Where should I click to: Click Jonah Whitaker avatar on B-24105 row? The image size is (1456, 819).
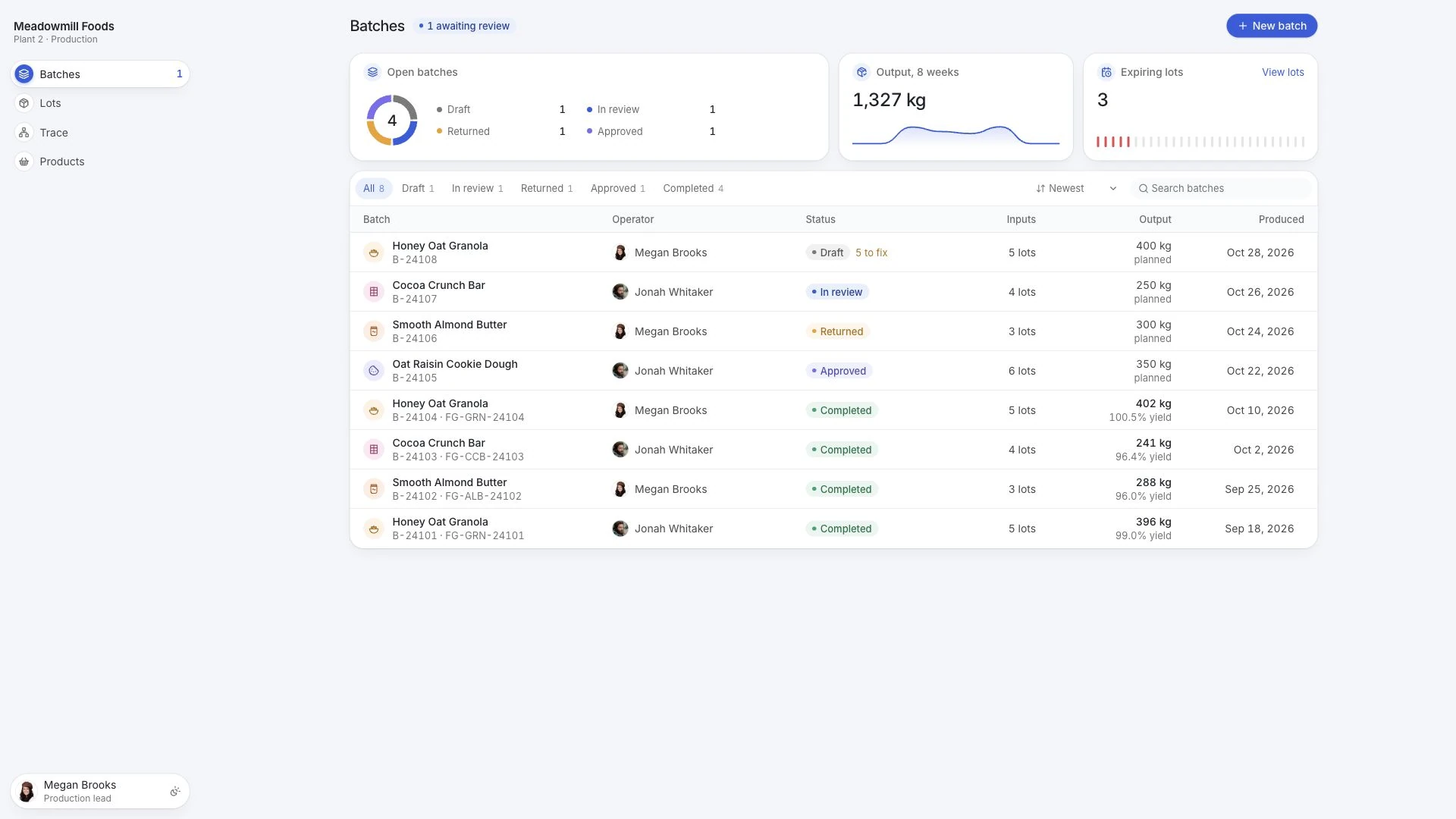point(620,371)
